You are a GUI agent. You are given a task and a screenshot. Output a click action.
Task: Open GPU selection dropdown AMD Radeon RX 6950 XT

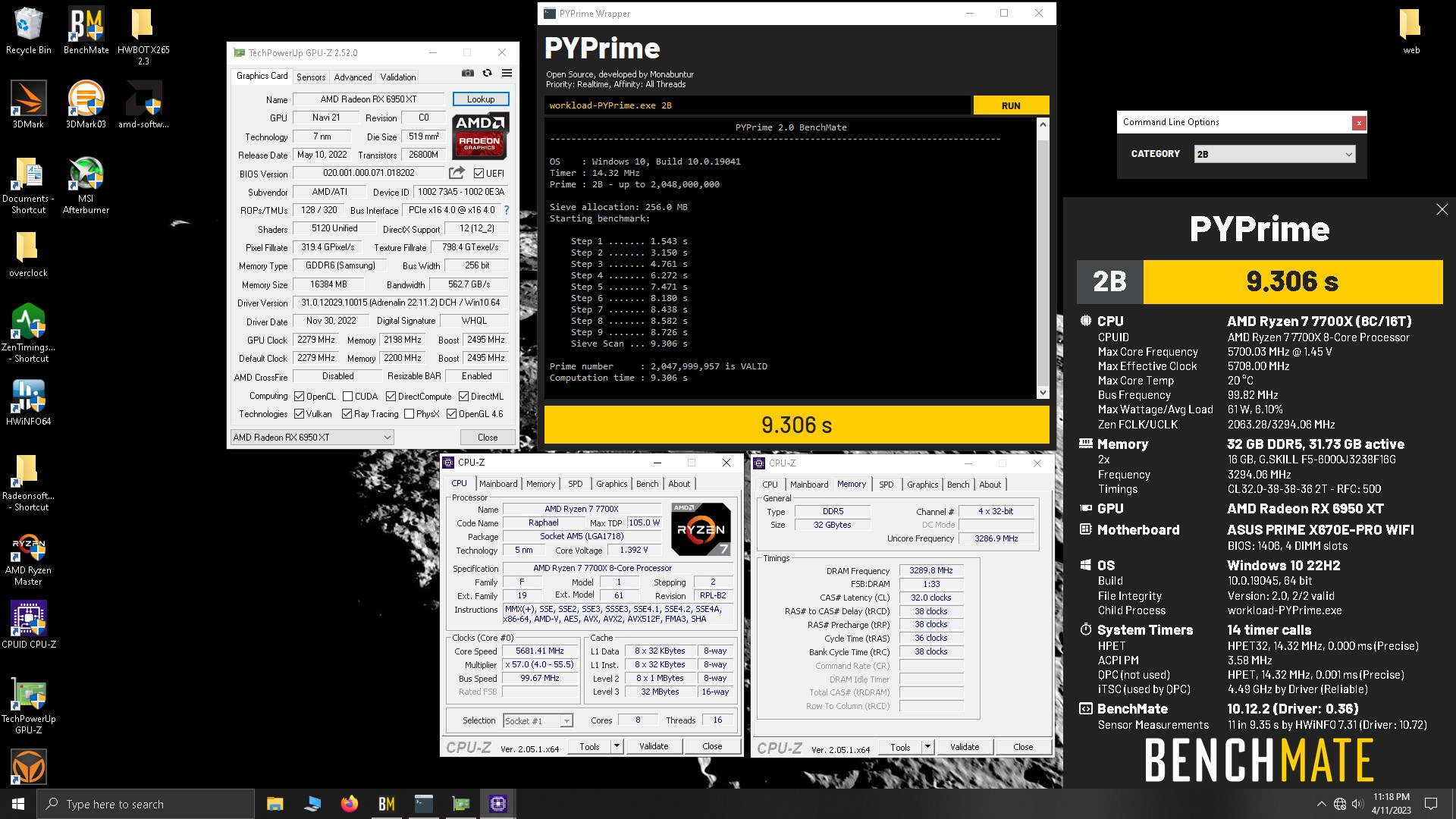click(312, 438)
